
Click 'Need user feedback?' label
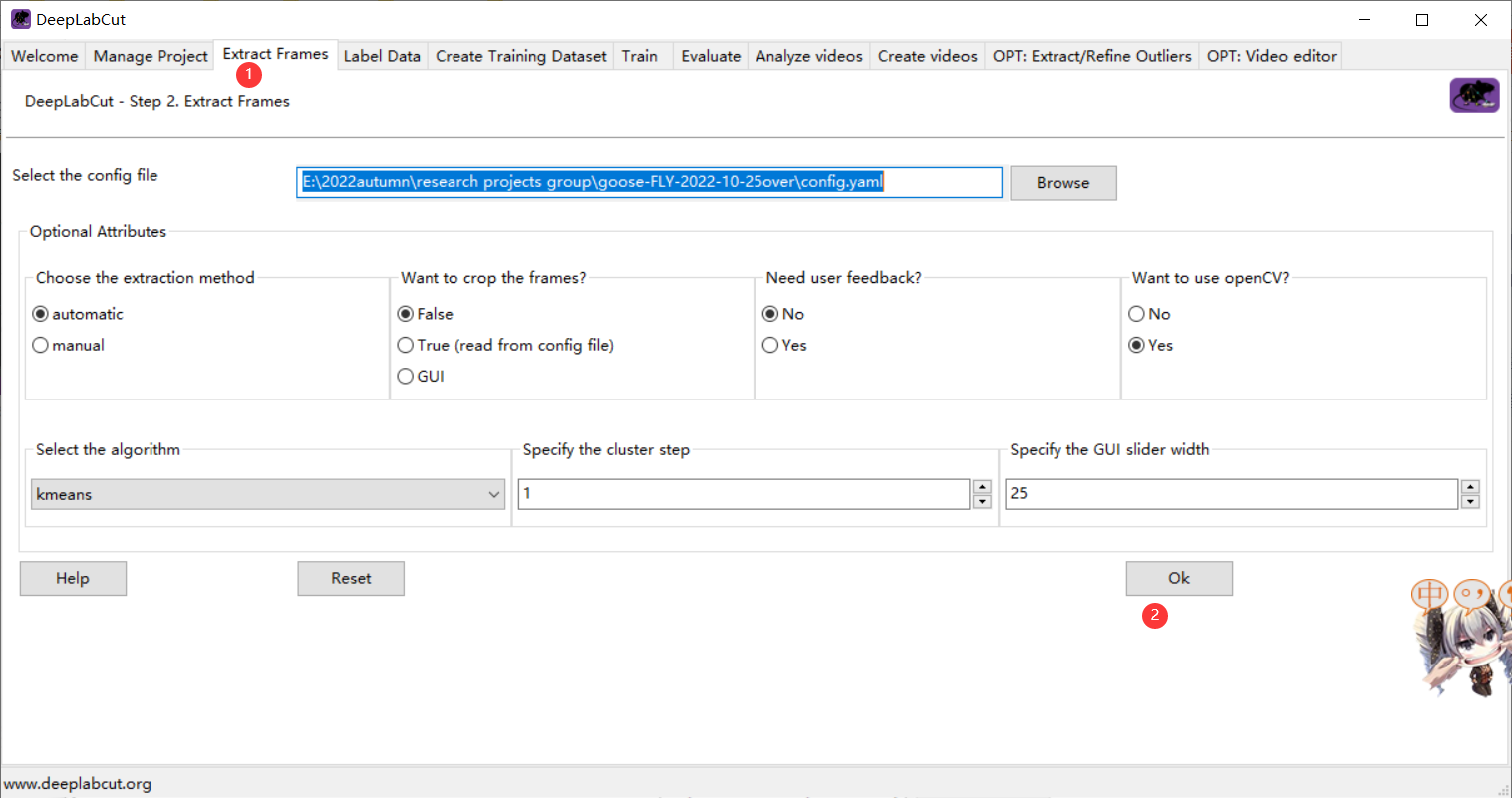[x=844, y=278]
